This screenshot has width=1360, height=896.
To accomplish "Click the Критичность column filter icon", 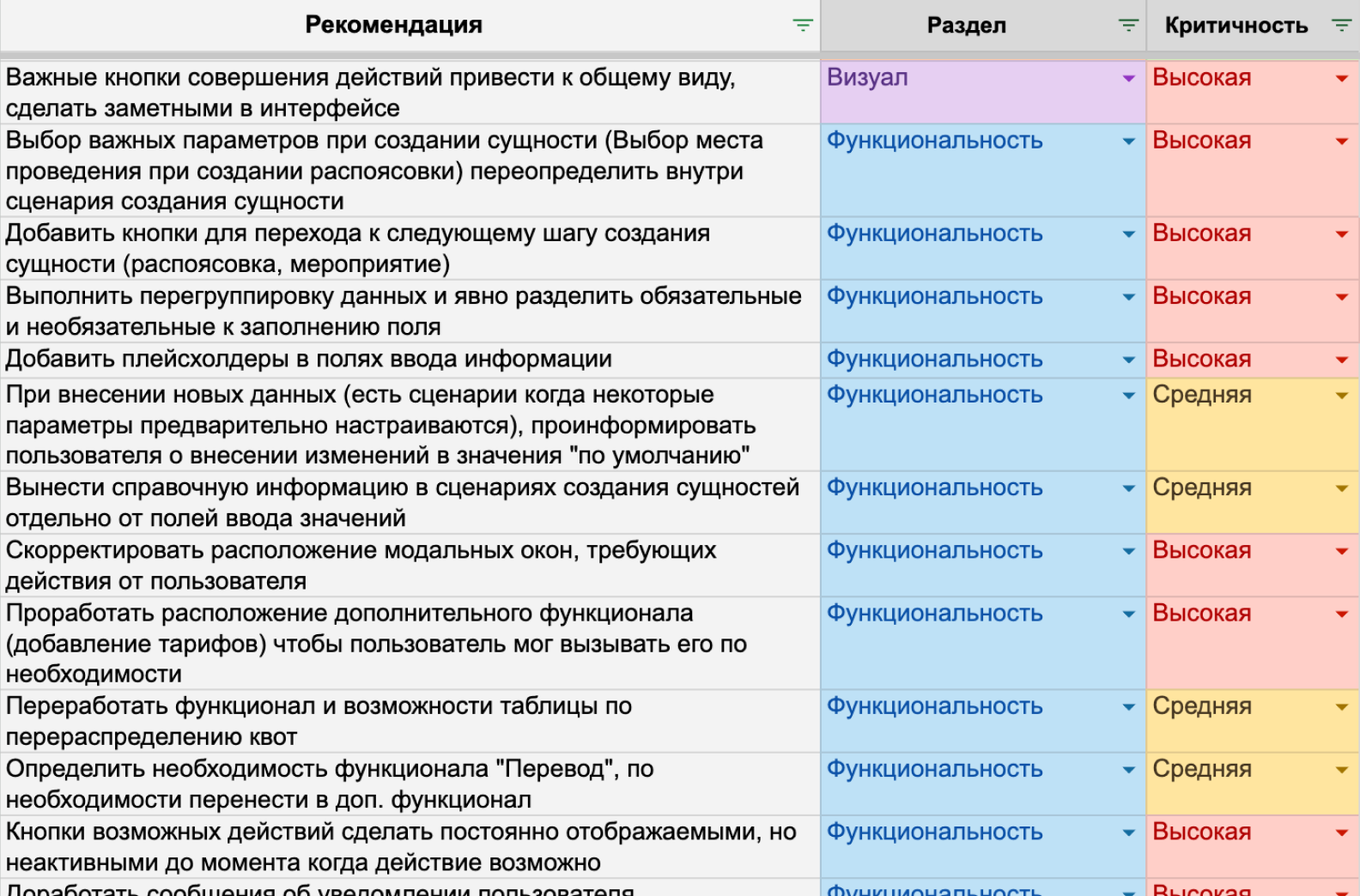I will click(1340, 26).
